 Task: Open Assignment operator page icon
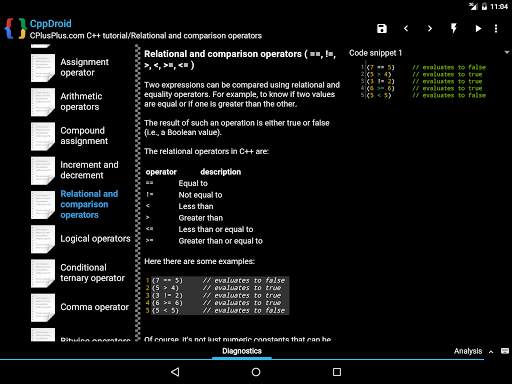click(43, 68)
